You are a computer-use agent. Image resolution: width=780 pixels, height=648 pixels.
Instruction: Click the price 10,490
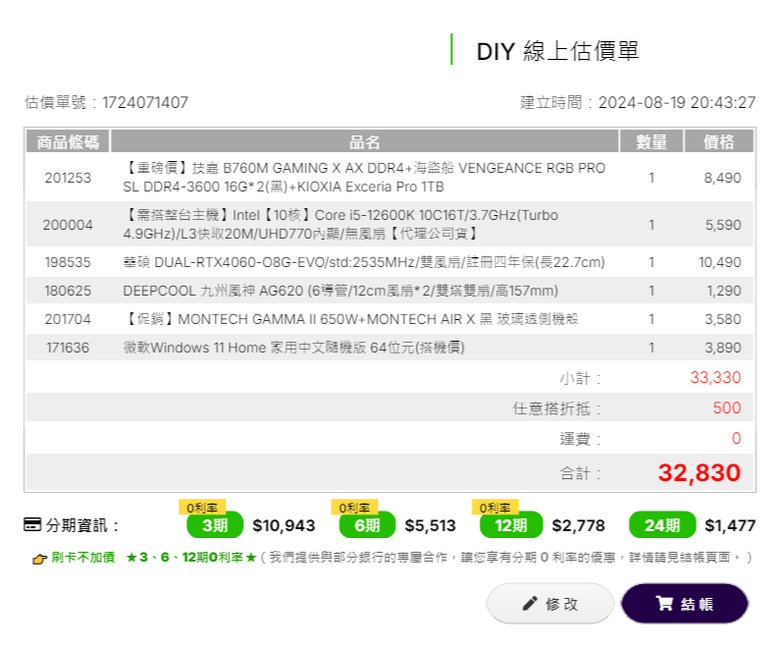(x=720, y=262)
